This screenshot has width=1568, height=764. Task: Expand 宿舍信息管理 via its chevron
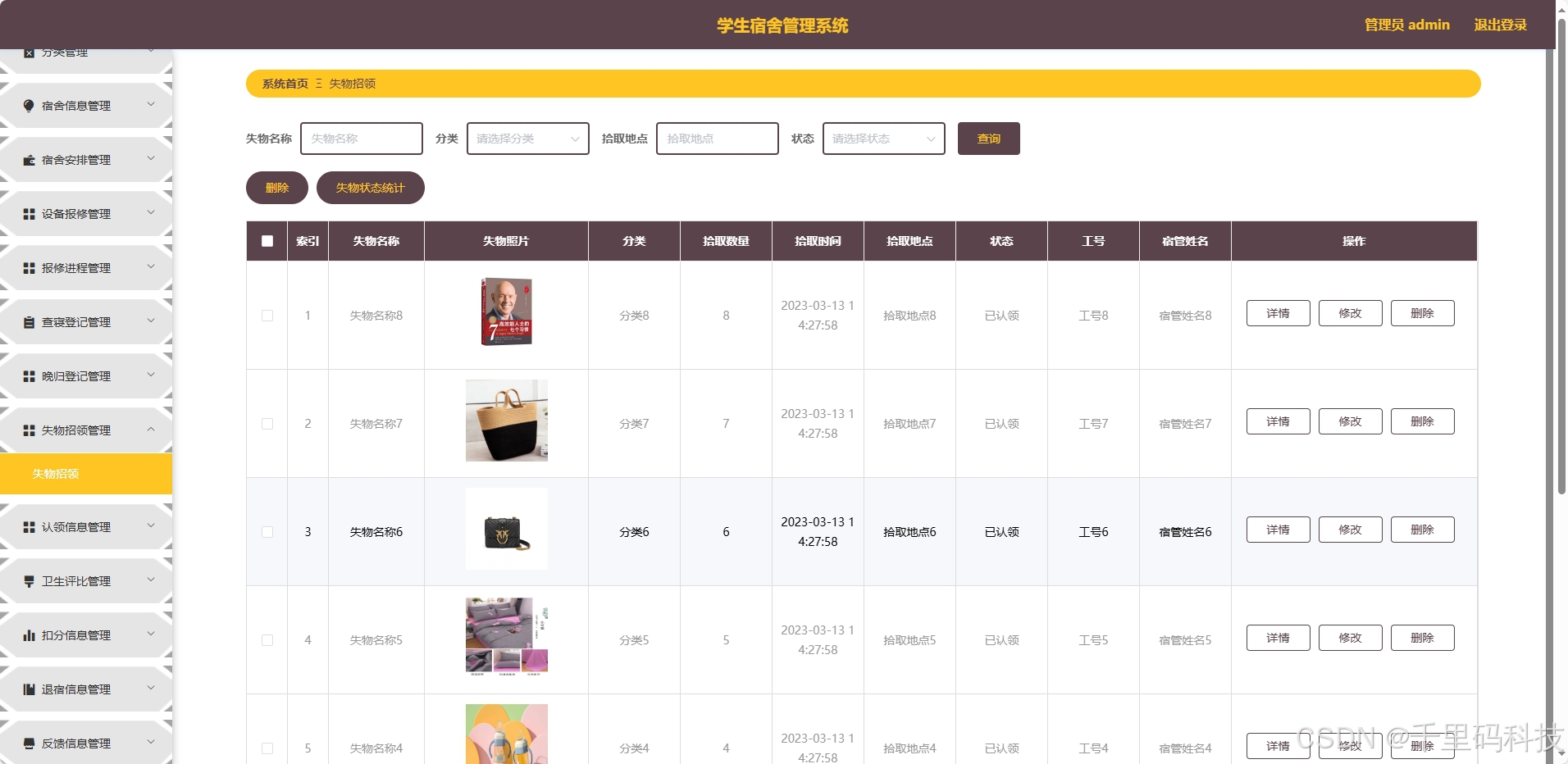tap(151, 104)
